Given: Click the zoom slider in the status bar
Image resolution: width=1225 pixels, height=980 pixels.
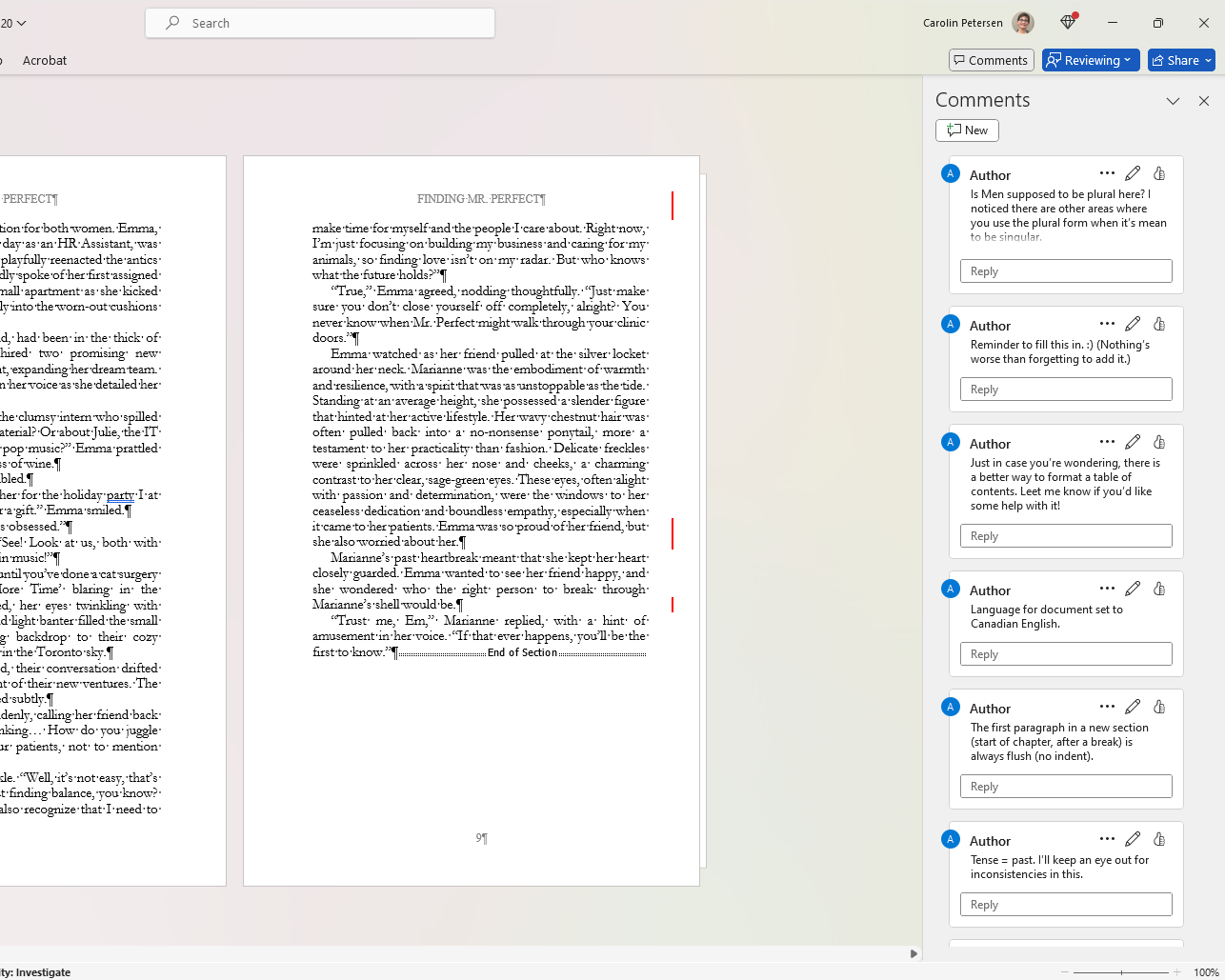Looking at the screenshot, I should [1121, 972].
